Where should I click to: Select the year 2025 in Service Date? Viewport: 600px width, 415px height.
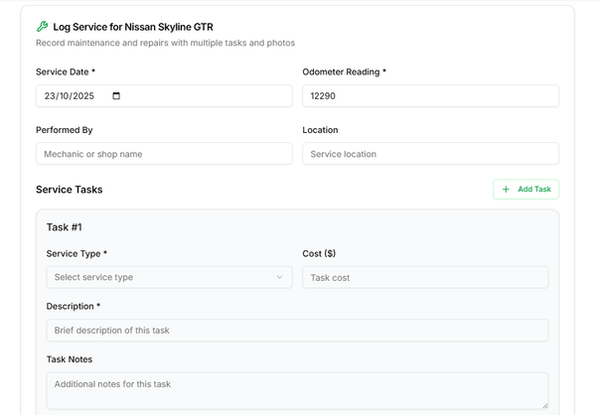85,96
